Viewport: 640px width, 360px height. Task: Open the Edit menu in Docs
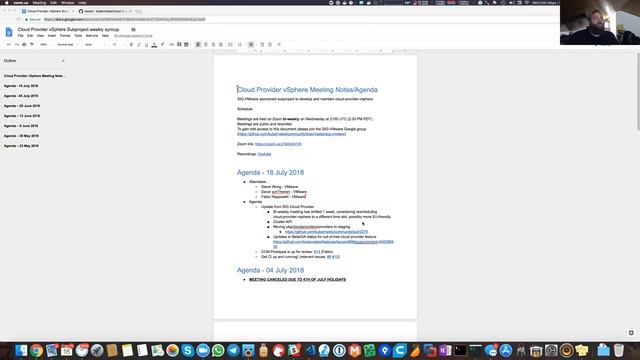pyautogui.click(x=30, y=36)
